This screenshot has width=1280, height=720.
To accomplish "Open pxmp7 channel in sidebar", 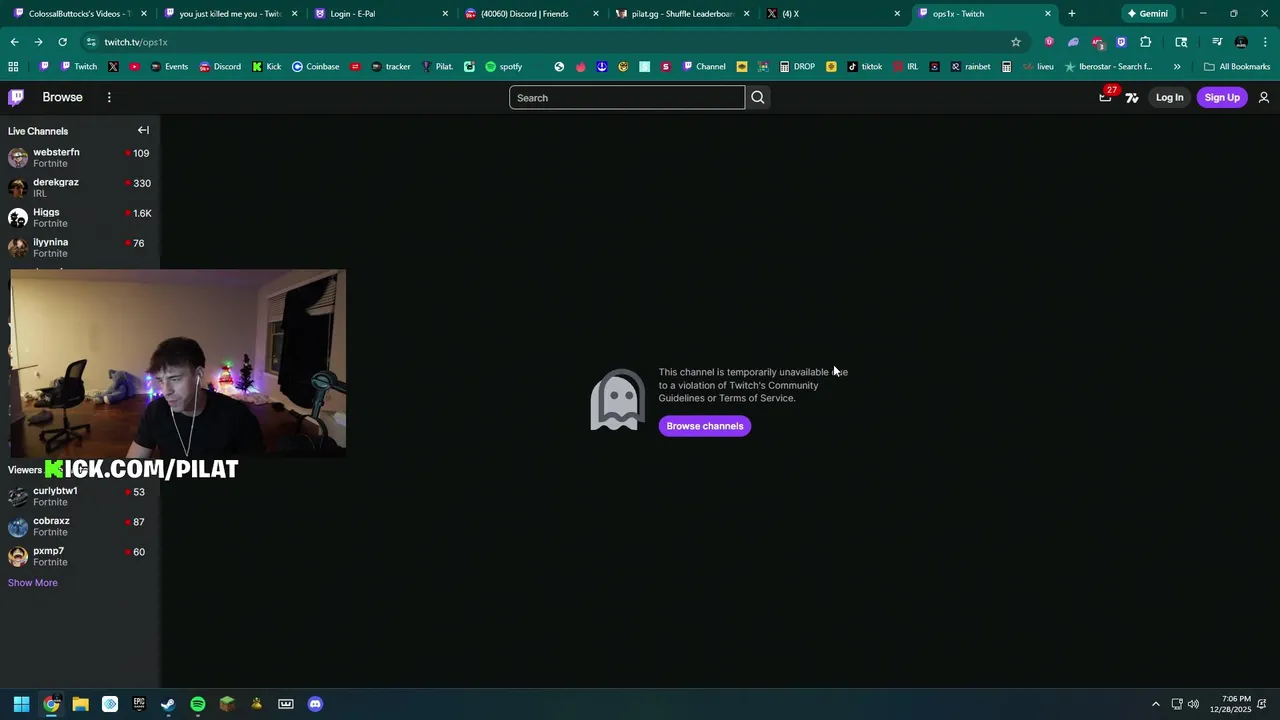I will (x=80, y=556).
